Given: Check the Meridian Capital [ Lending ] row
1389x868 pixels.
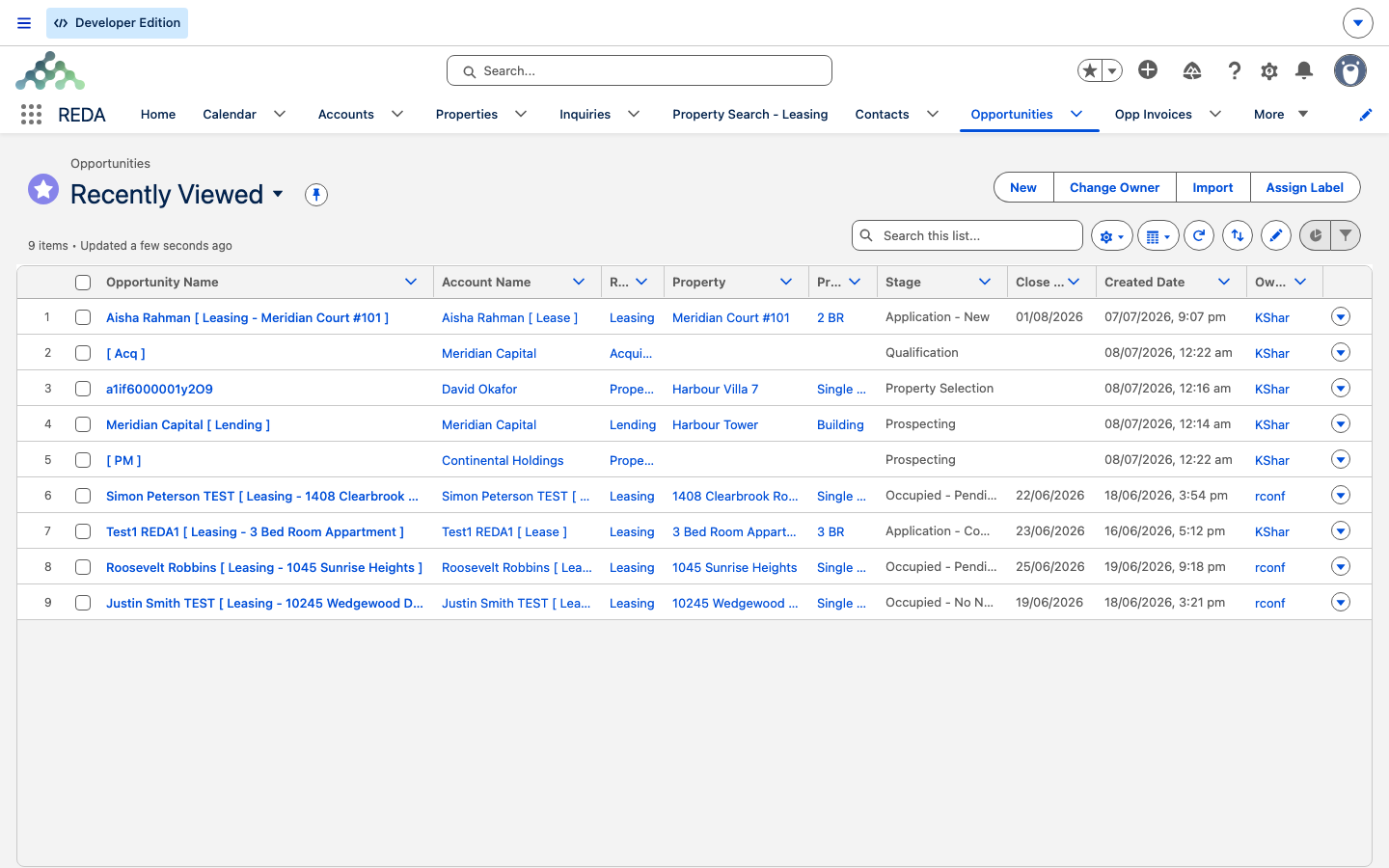Looking at the screenshot, I should (x=83, y=424).
